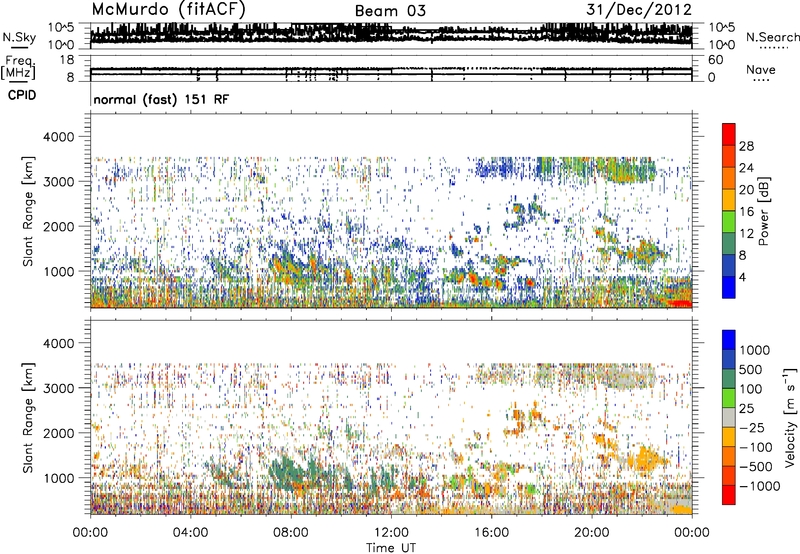Click the "Freq. [MHz]" axis label
Screen dimensions: 800x554
(x=19, y=67)
